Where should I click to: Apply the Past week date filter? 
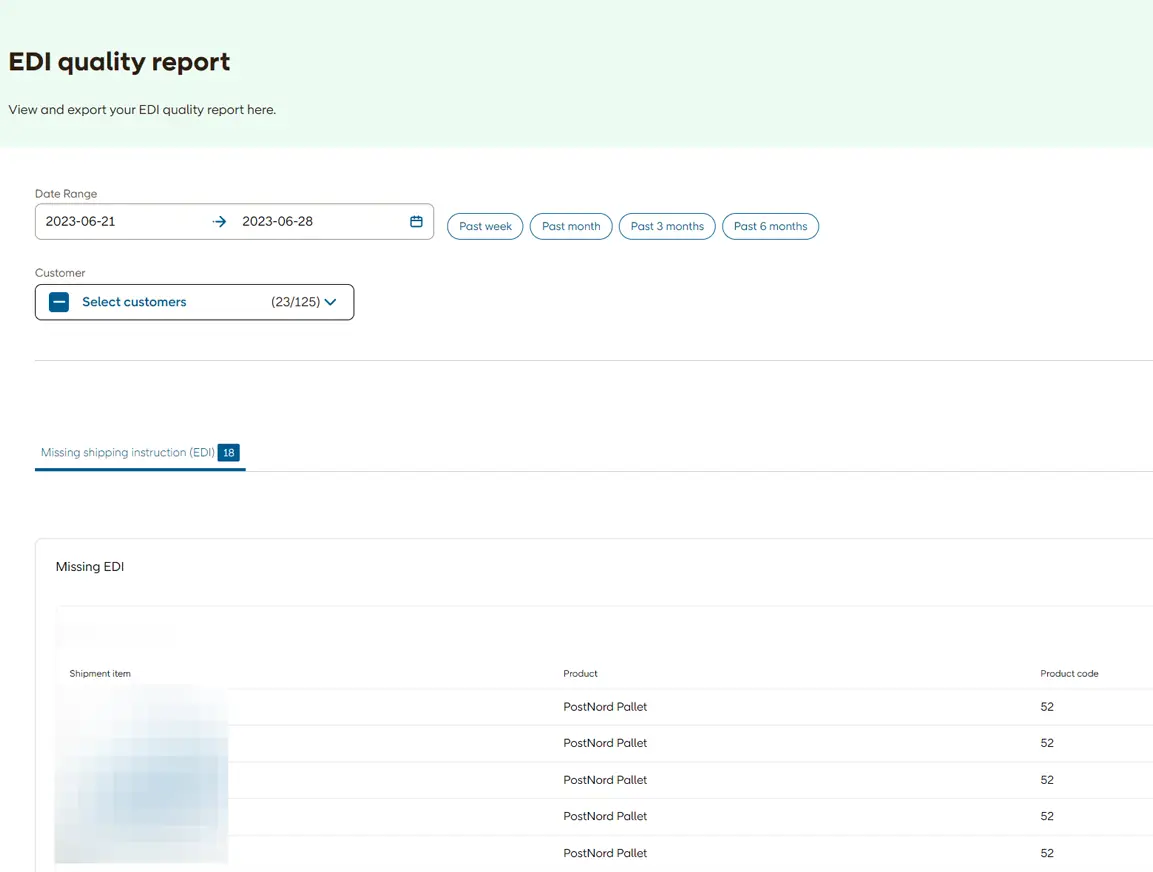click(x=485, y=226)
